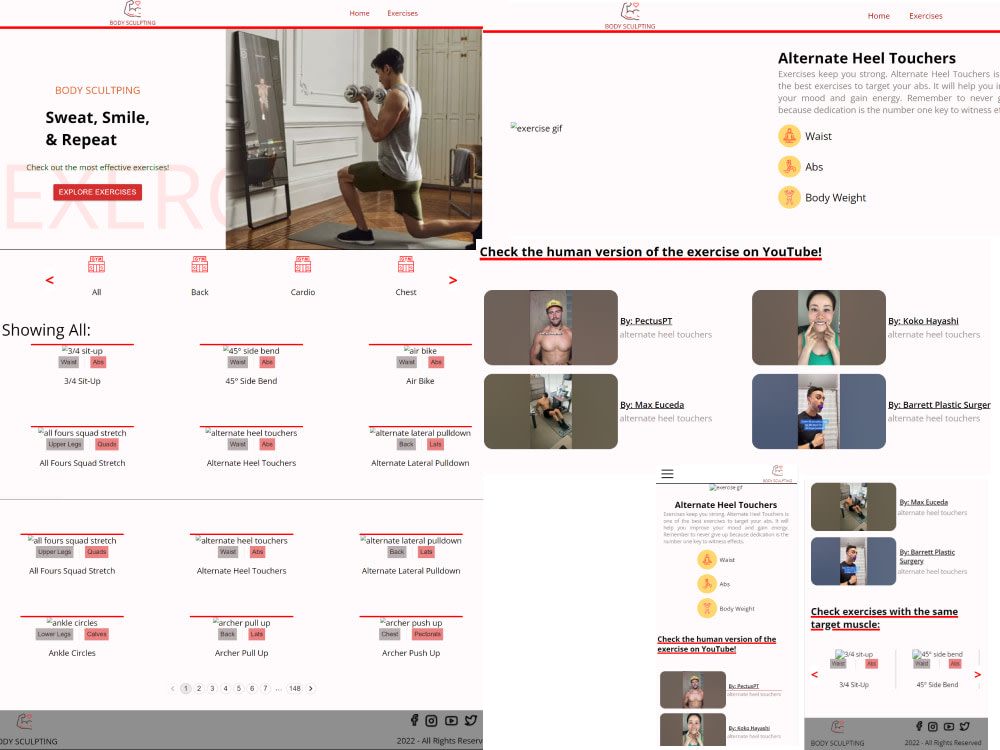Select page 7 in pagination

point(265,688)
